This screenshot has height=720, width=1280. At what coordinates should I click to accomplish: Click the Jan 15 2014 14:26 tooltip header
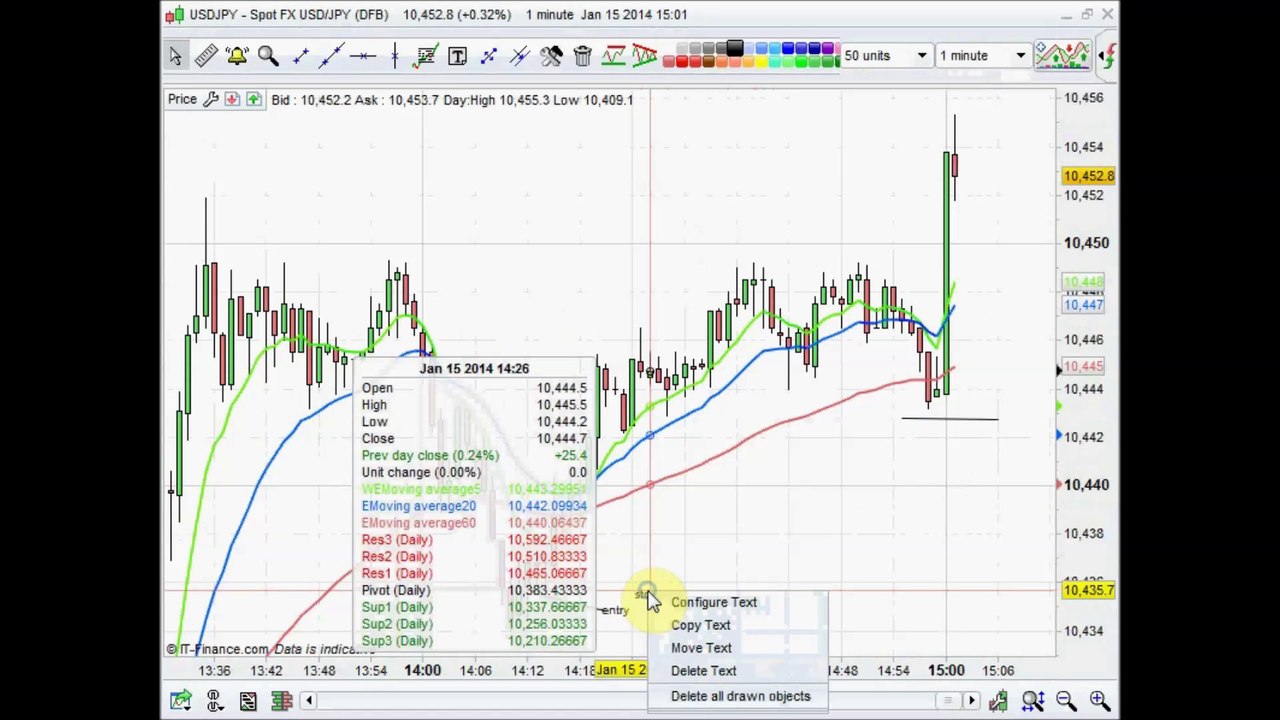coord(474,369)
